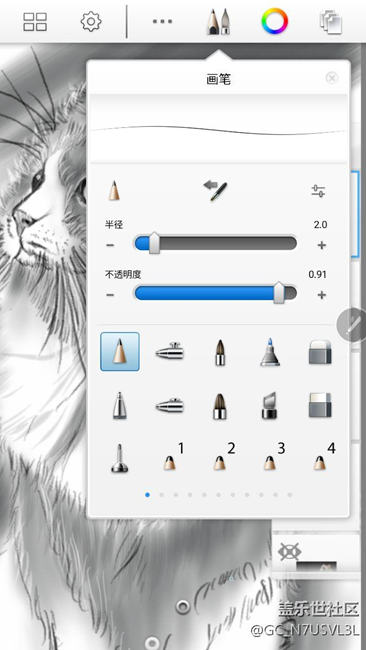
Task: Go to the second brush page dot
Action: coord(162,495)
